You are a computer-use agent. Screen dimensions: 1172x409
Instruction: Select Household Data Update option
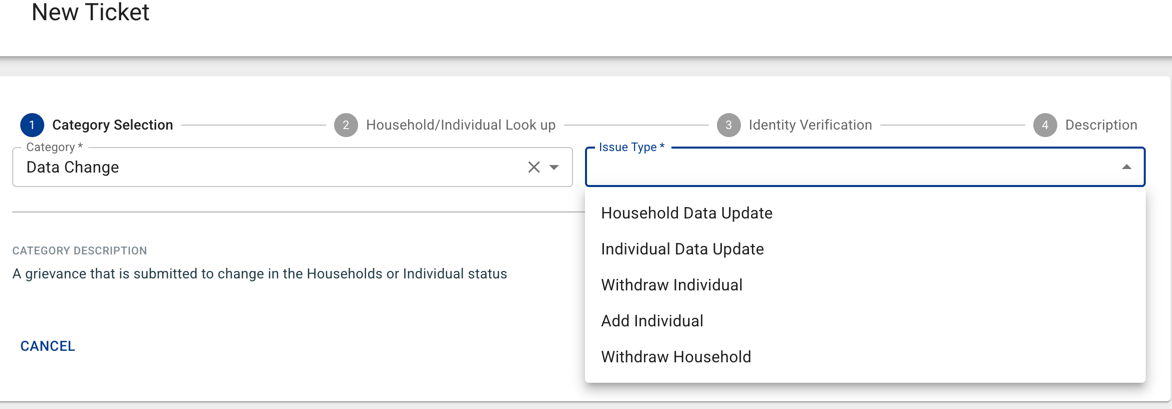[687, 213]
